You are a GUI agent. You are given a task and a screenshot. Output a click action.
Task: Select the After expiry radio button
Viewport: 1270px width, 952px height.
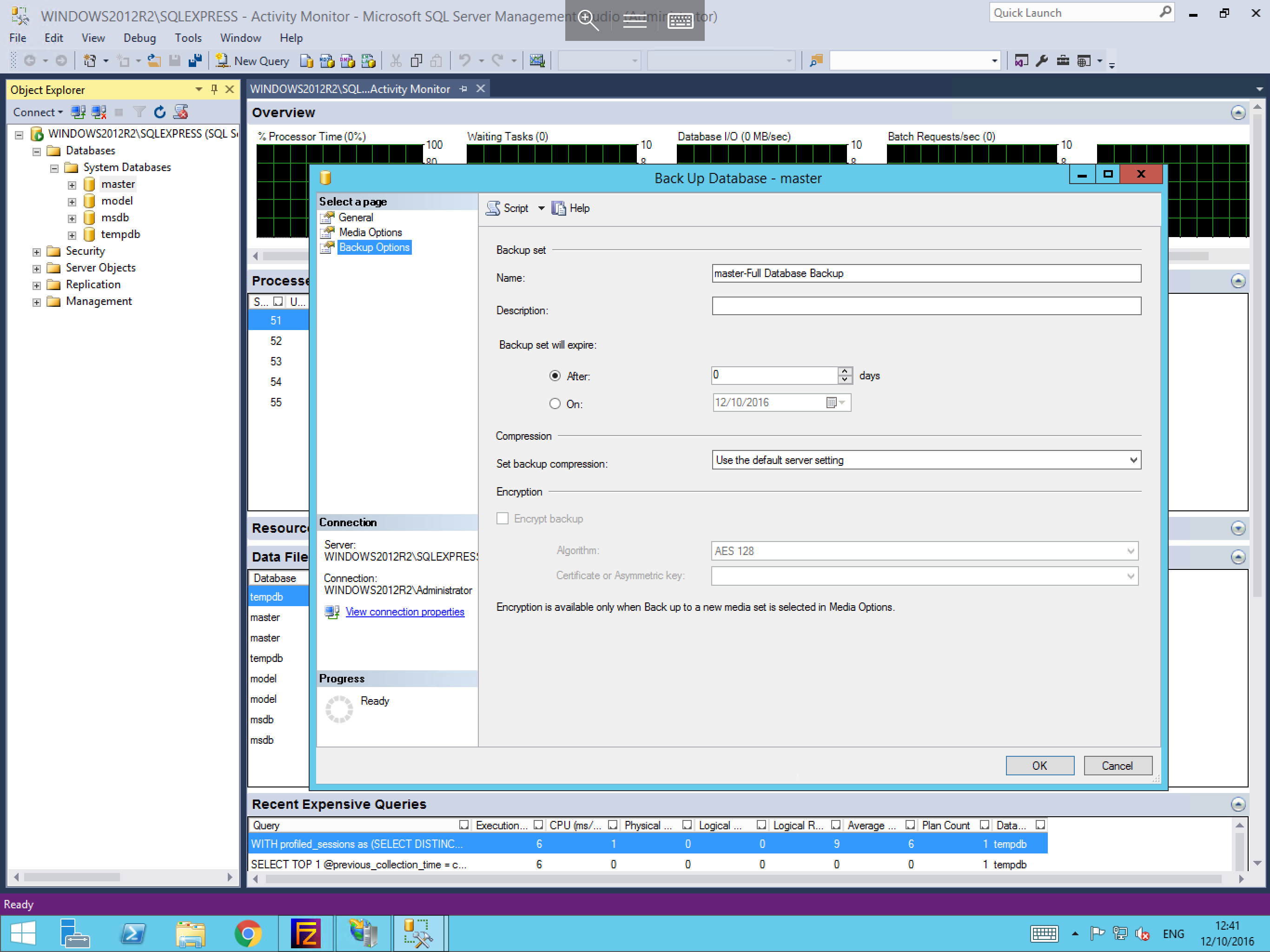click(555, 376)
